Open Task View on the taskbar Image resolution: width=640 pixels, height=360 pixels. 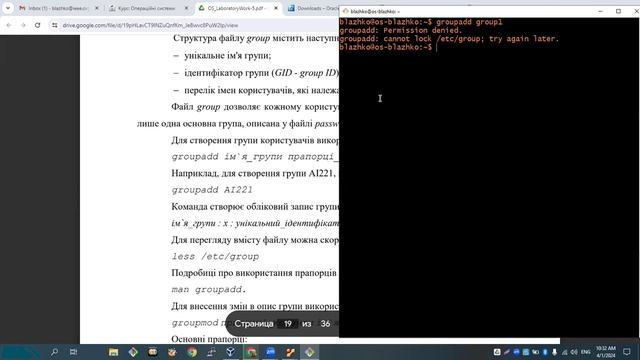[x=73, y=352]
